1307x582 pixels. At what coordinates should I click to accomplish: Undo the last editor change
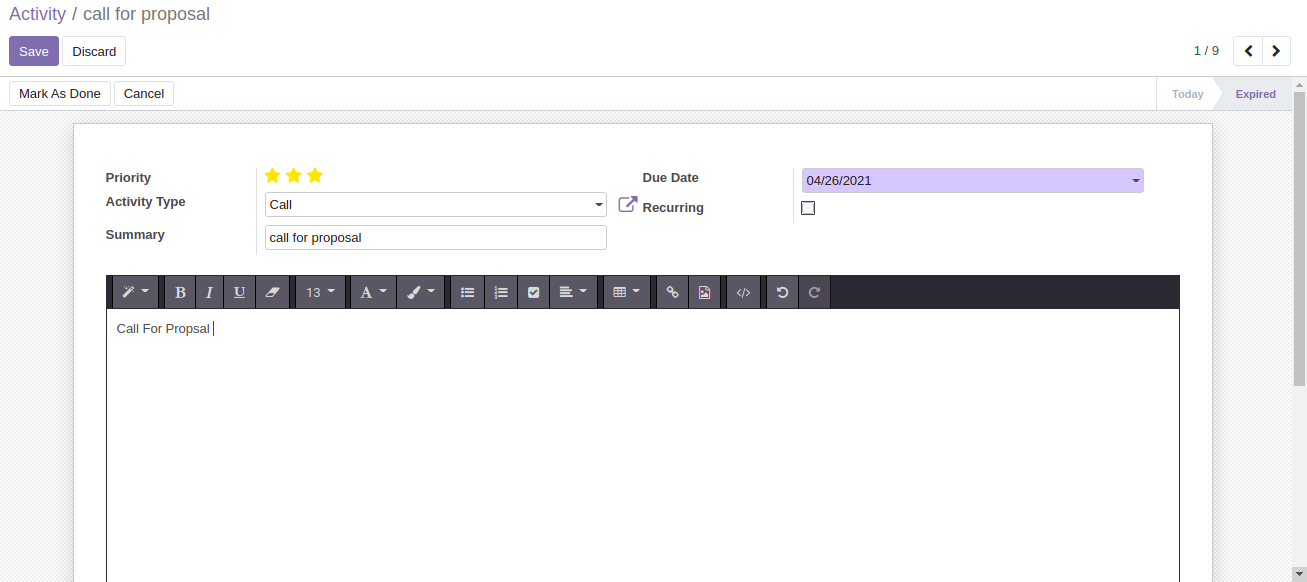pyautogui.click(x=783, y=292)
